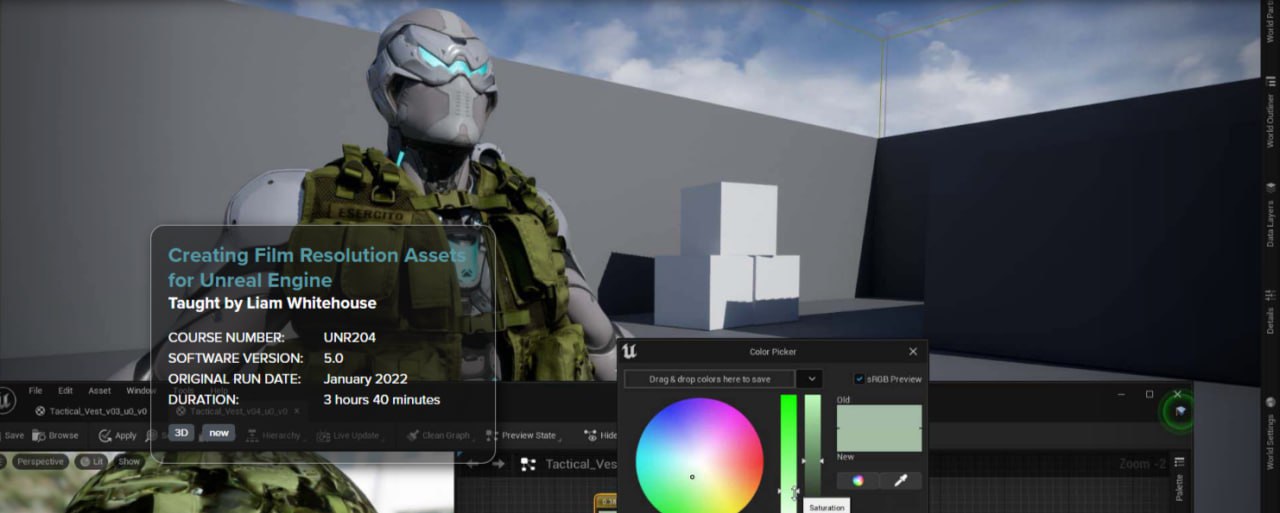Toggle Live Update in toolbar
1280x513 pixels.
(350, 436)
